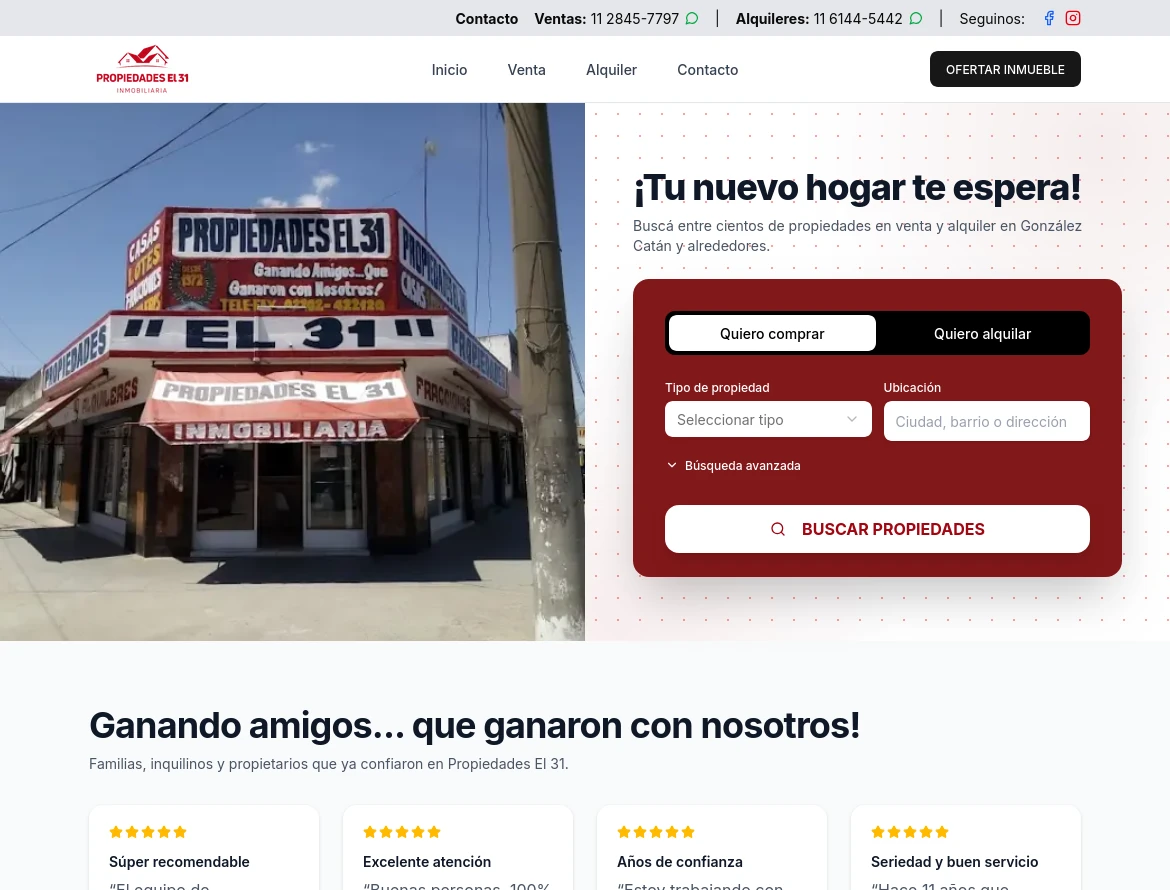Click star rating on Súper recomendable card
The height and width of the screenshot is (890, 1170).
(x=148, y=832)
